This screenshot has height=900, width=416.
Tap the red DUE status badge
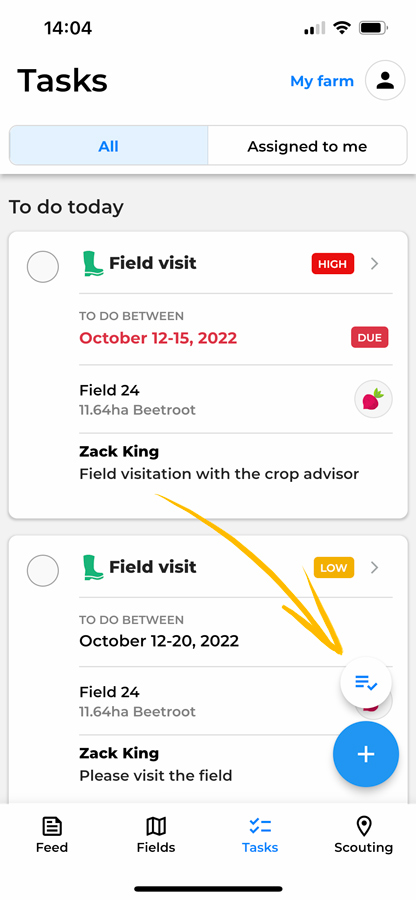370,338
